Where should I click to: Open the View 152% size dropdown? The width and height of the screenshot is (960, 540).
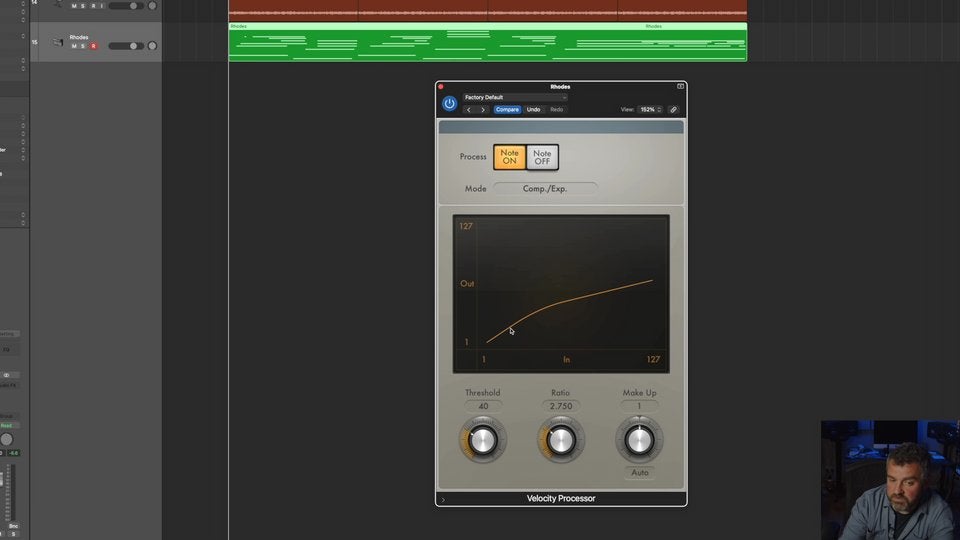[649, 109]
